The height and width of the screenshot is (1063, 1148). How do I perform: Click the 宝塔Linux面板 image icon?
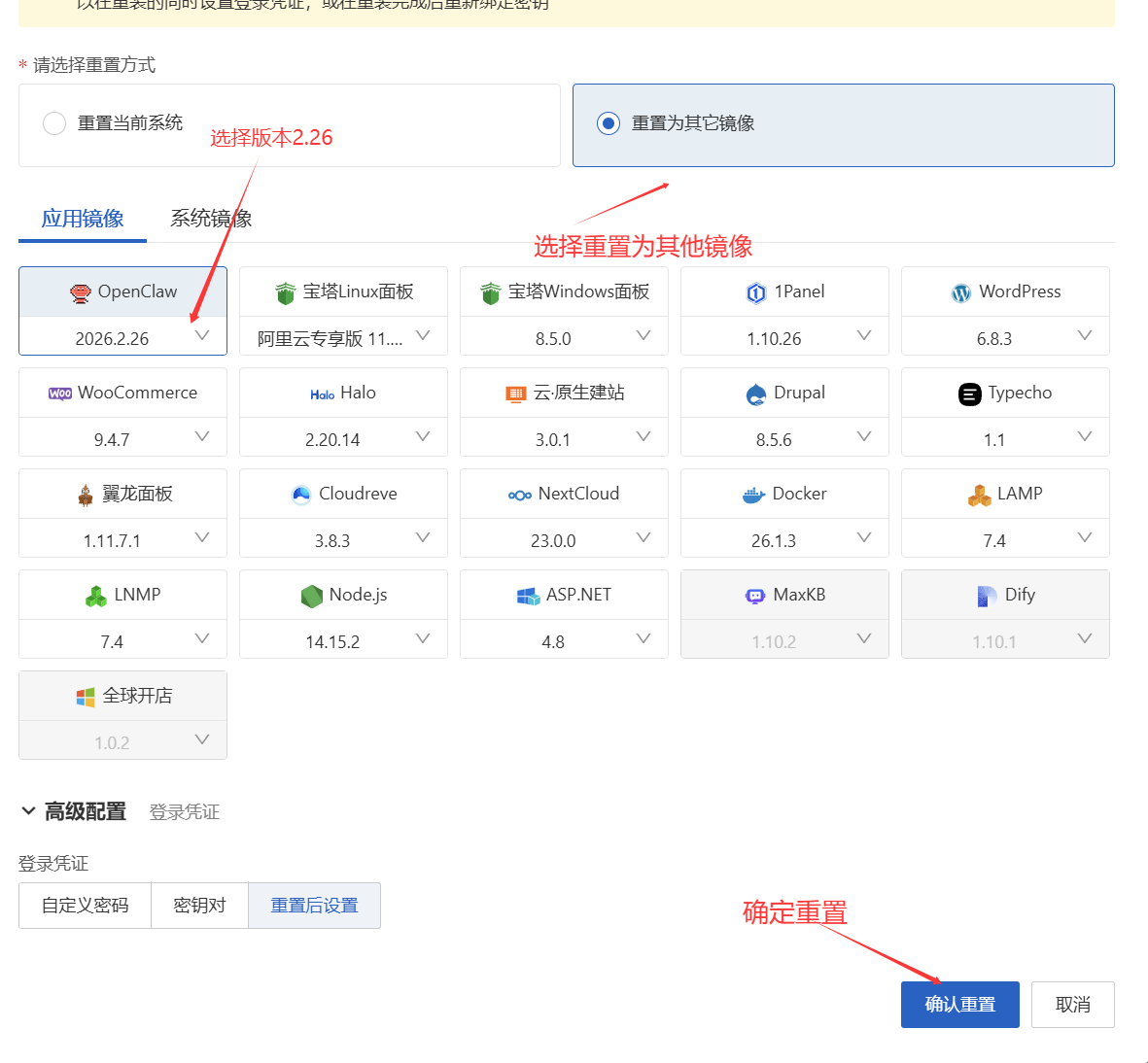342,291
